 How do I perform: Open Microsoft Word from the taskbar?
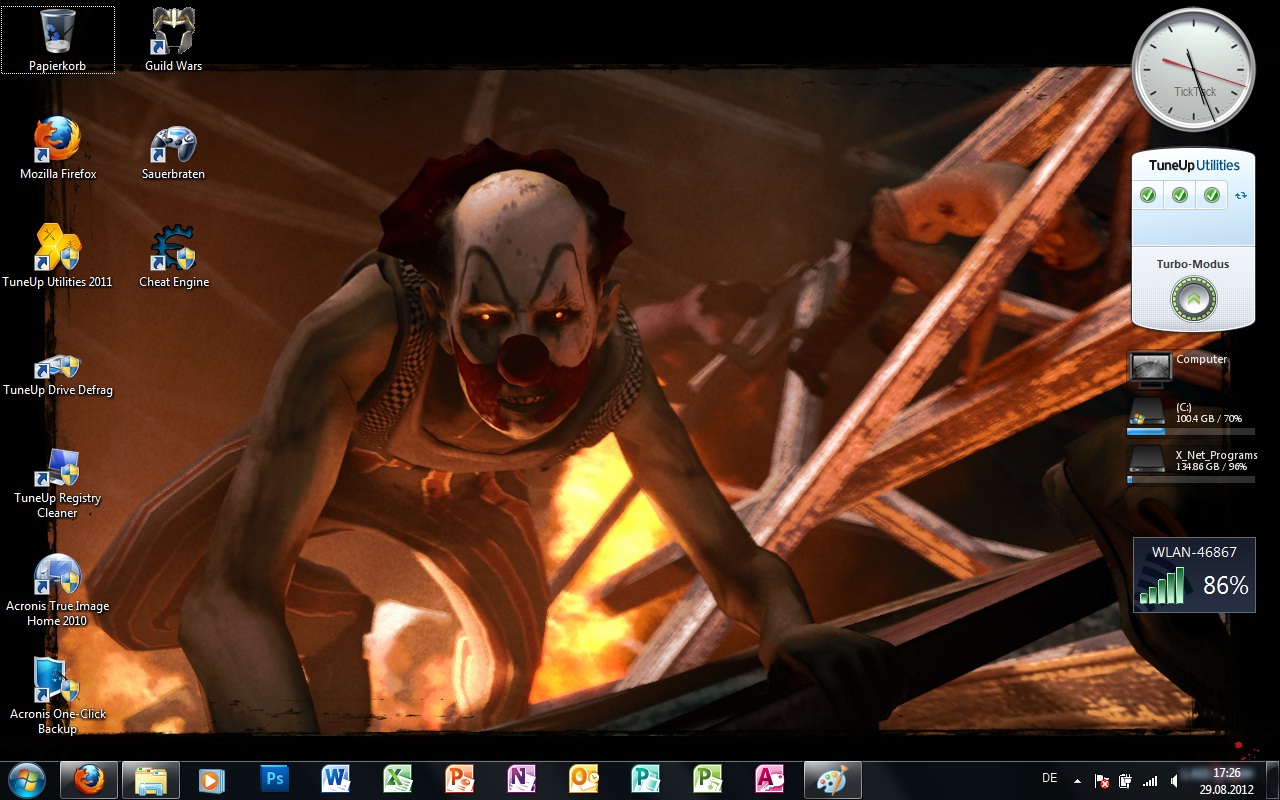point(336,780)
